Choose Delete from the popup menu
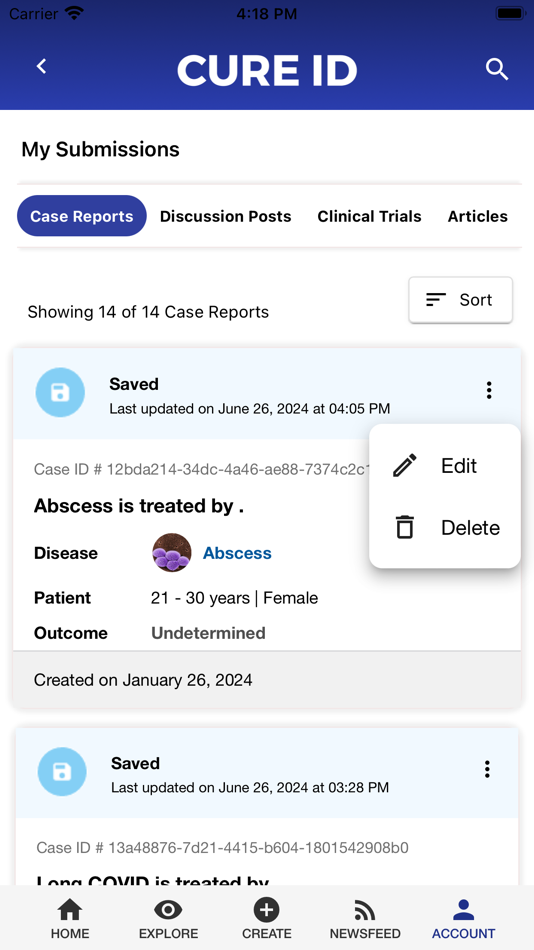The image size is (534, 950). click(445, 528)
